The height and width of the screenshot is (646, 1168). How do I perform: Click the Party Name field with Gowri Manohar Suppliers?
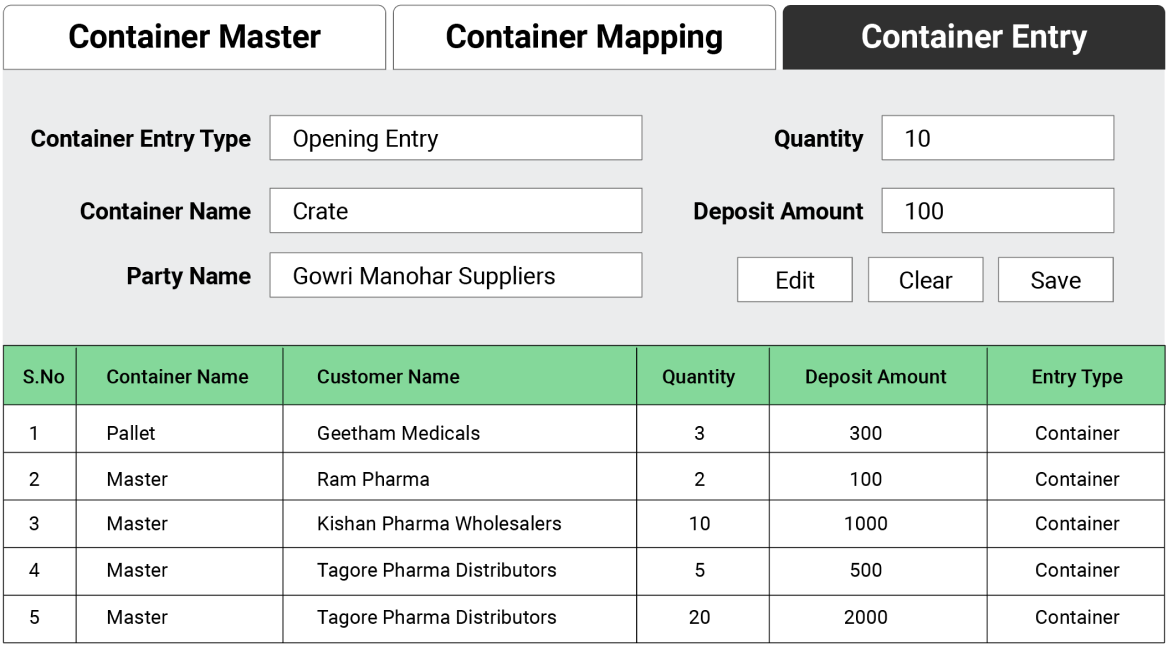pyautogui.click(x=455, y=275)
